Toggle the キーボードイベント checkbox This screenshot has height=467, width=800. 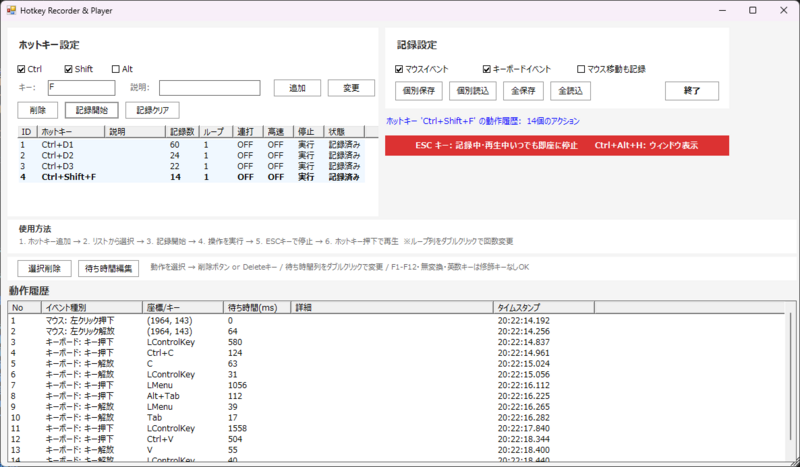pyautogui.click(x=487, y=69)
